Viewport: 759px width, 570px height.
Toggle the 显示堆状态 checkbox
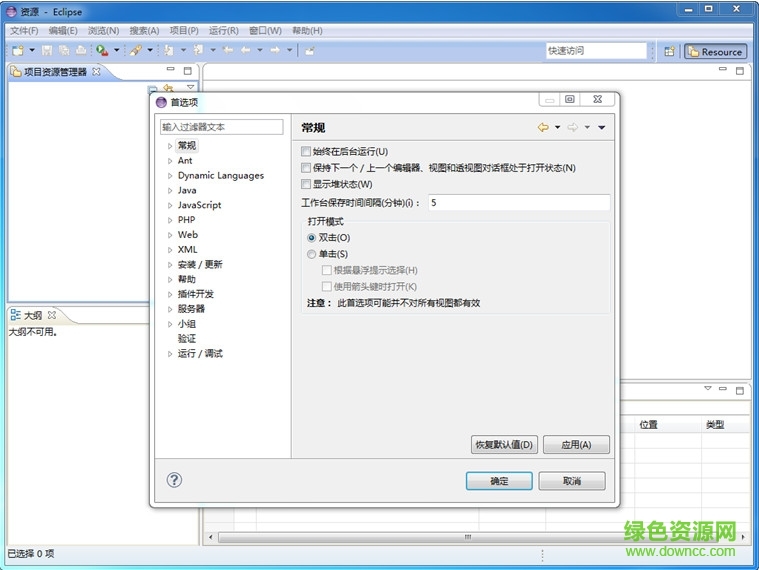(x=306, y=184)
